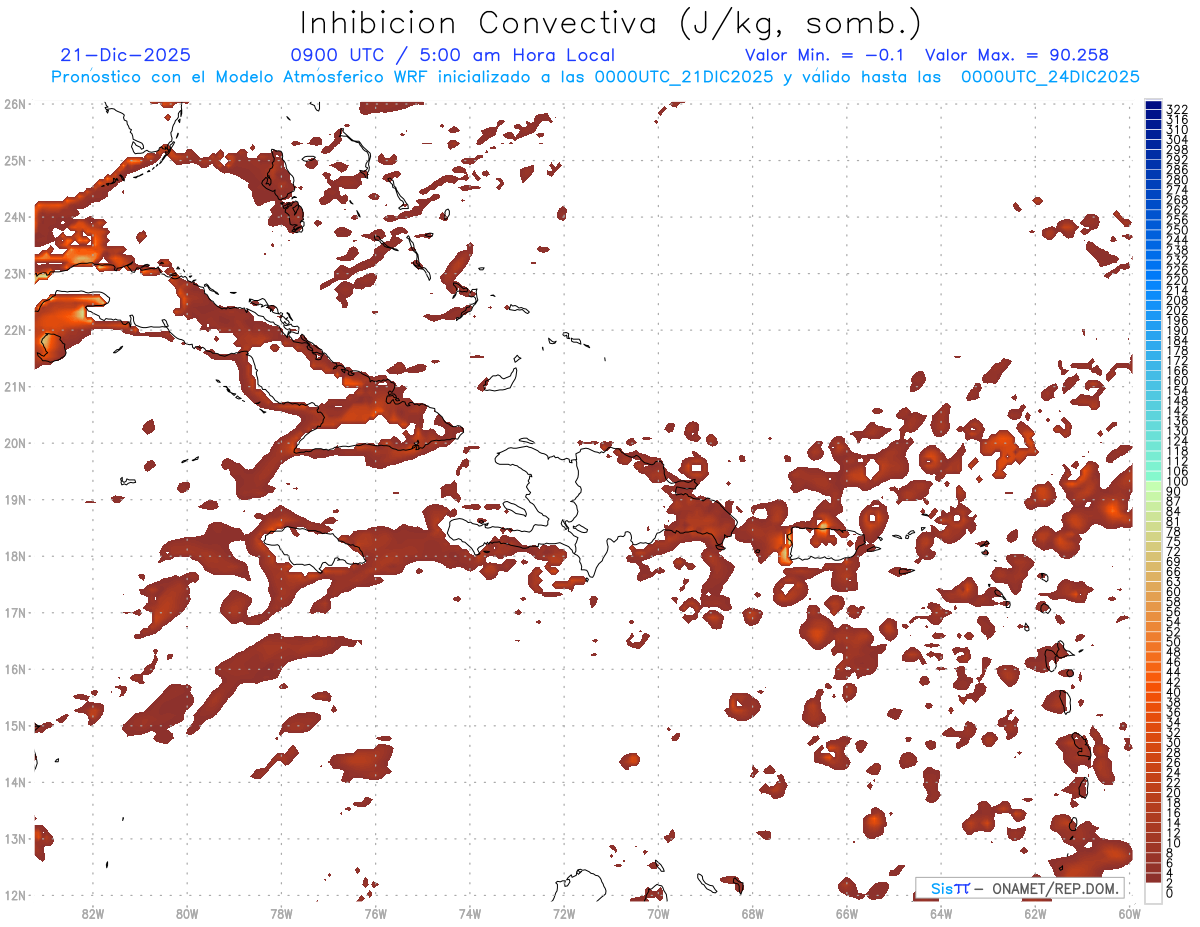Click the latitude label '12N'
1200x927 pixels.
(15, 895)
